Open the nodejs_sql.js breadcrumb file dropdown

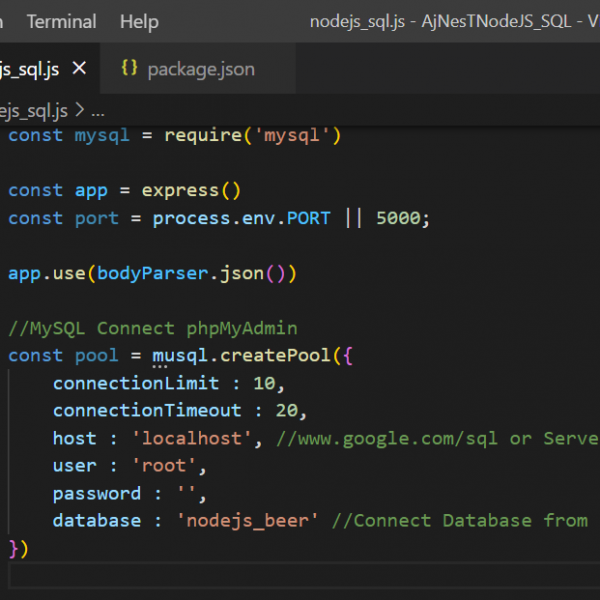coord(34,111)
